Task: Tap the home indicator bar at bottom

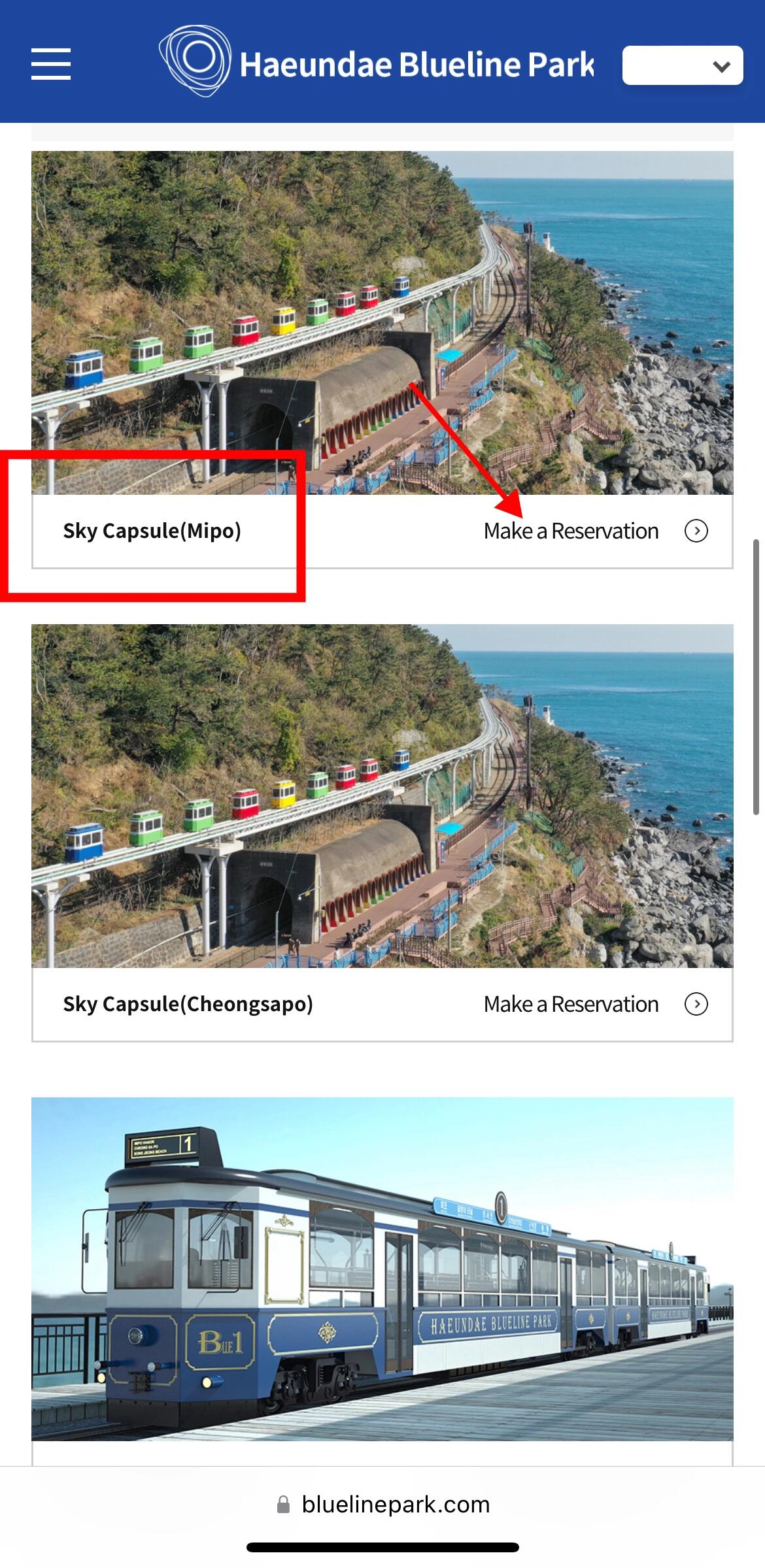Action: (382, 1547)
